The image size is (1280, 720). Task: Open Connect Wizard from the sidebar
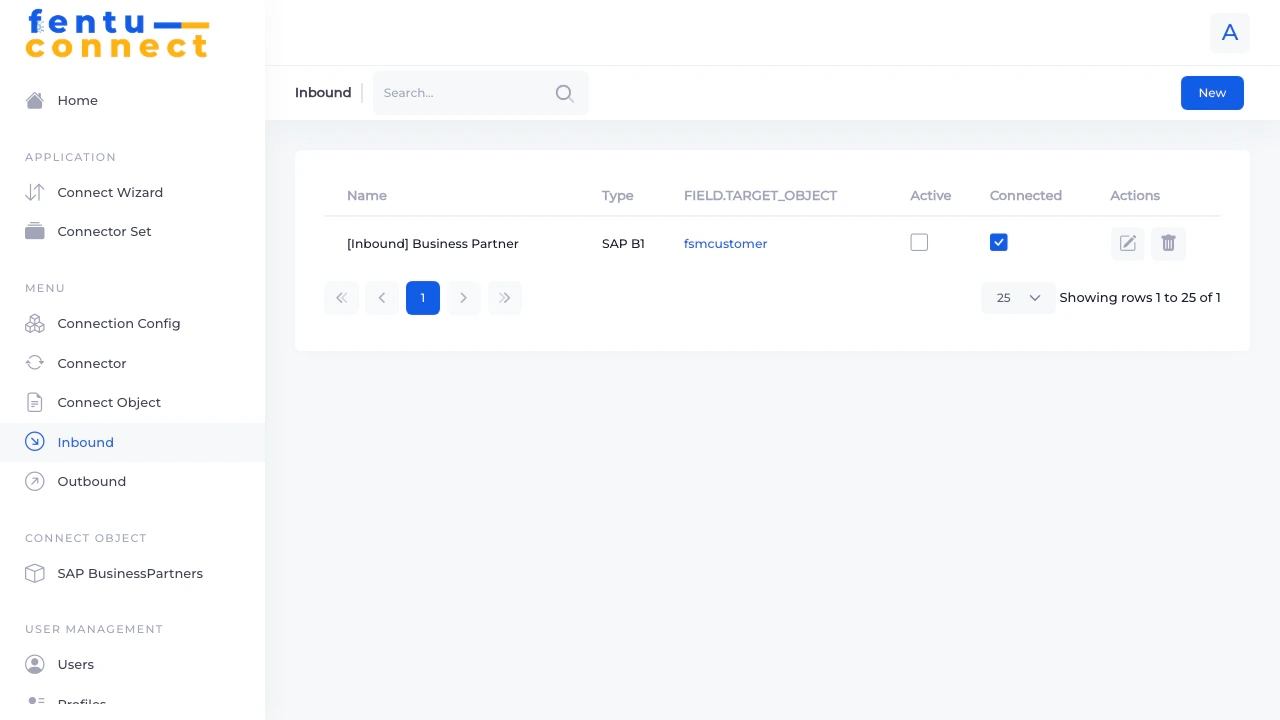132,192
